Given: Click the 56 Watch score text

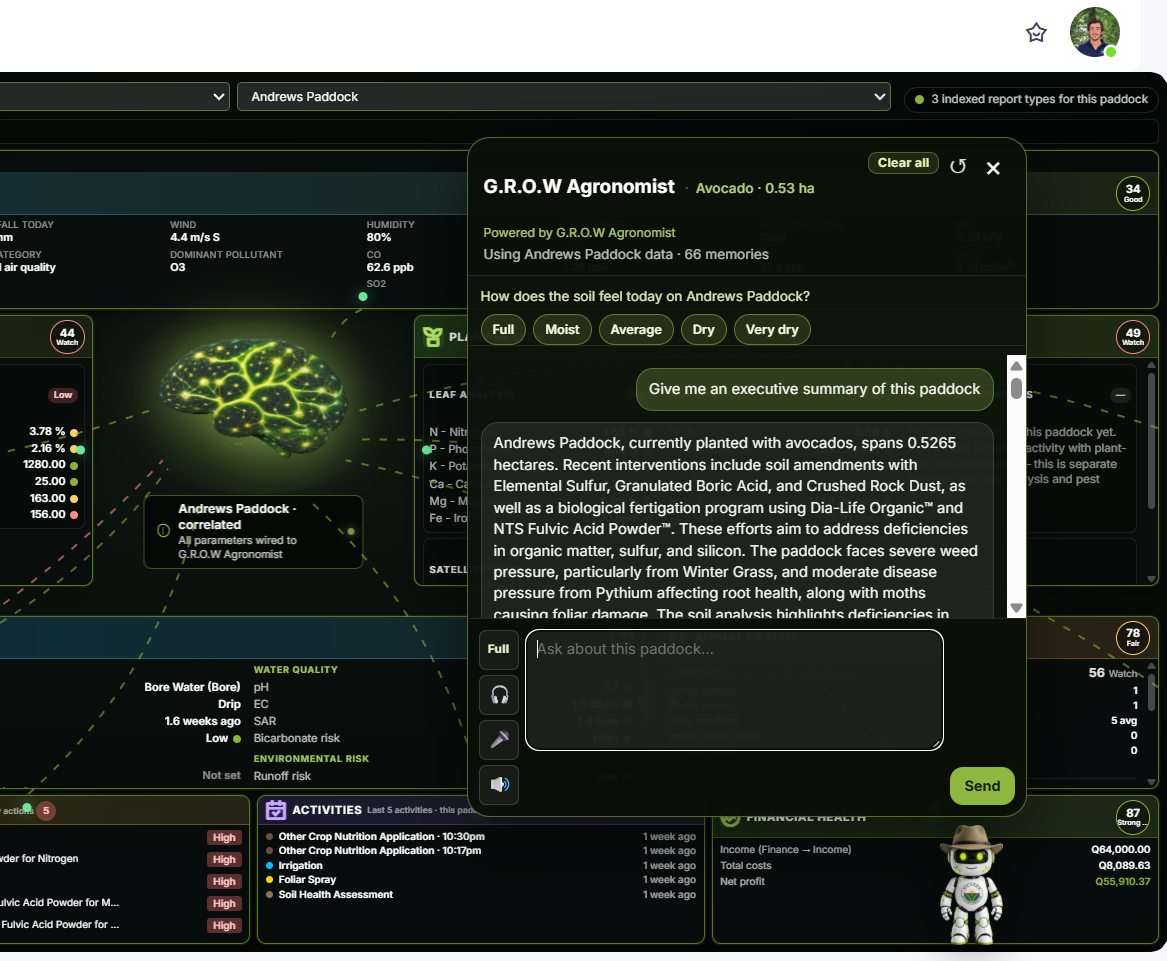Looking at the screenshot, I should (1113, 673).
